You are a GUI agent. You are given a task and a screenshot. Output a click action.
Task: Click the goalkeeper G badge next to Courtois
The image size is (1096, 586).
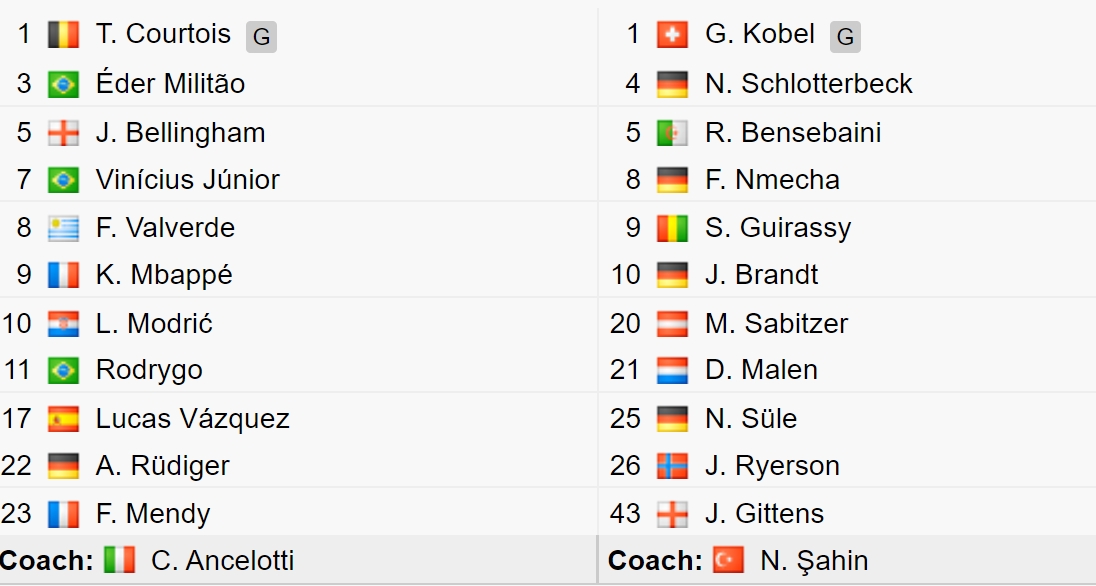click(261, 37)
